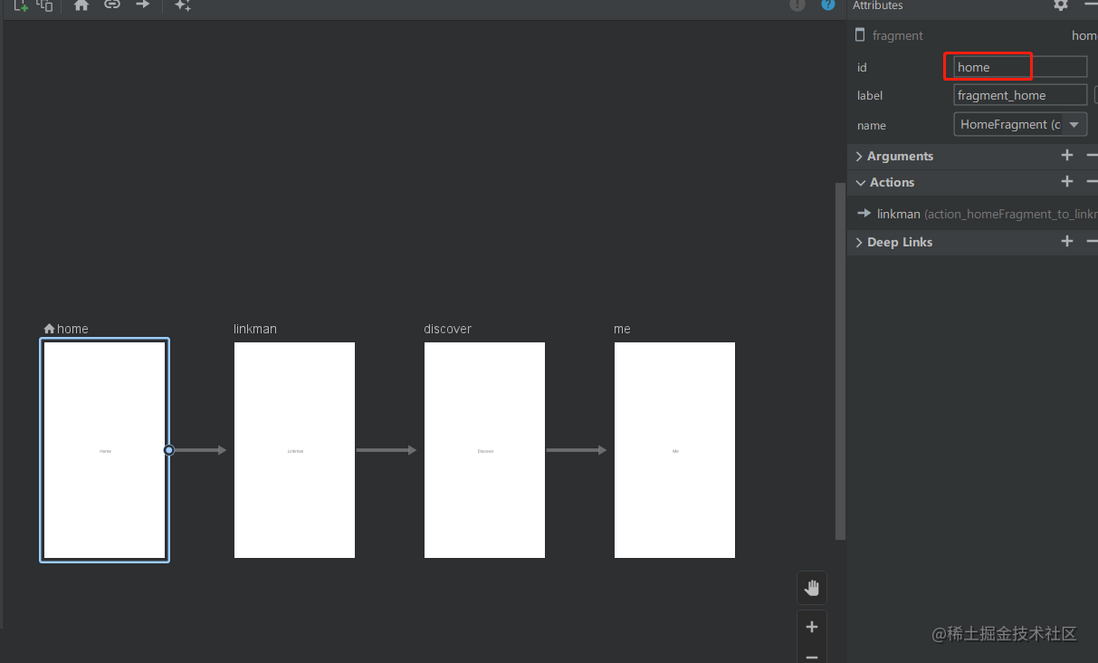Open Attributes panel settings gear

point(1060,5)
